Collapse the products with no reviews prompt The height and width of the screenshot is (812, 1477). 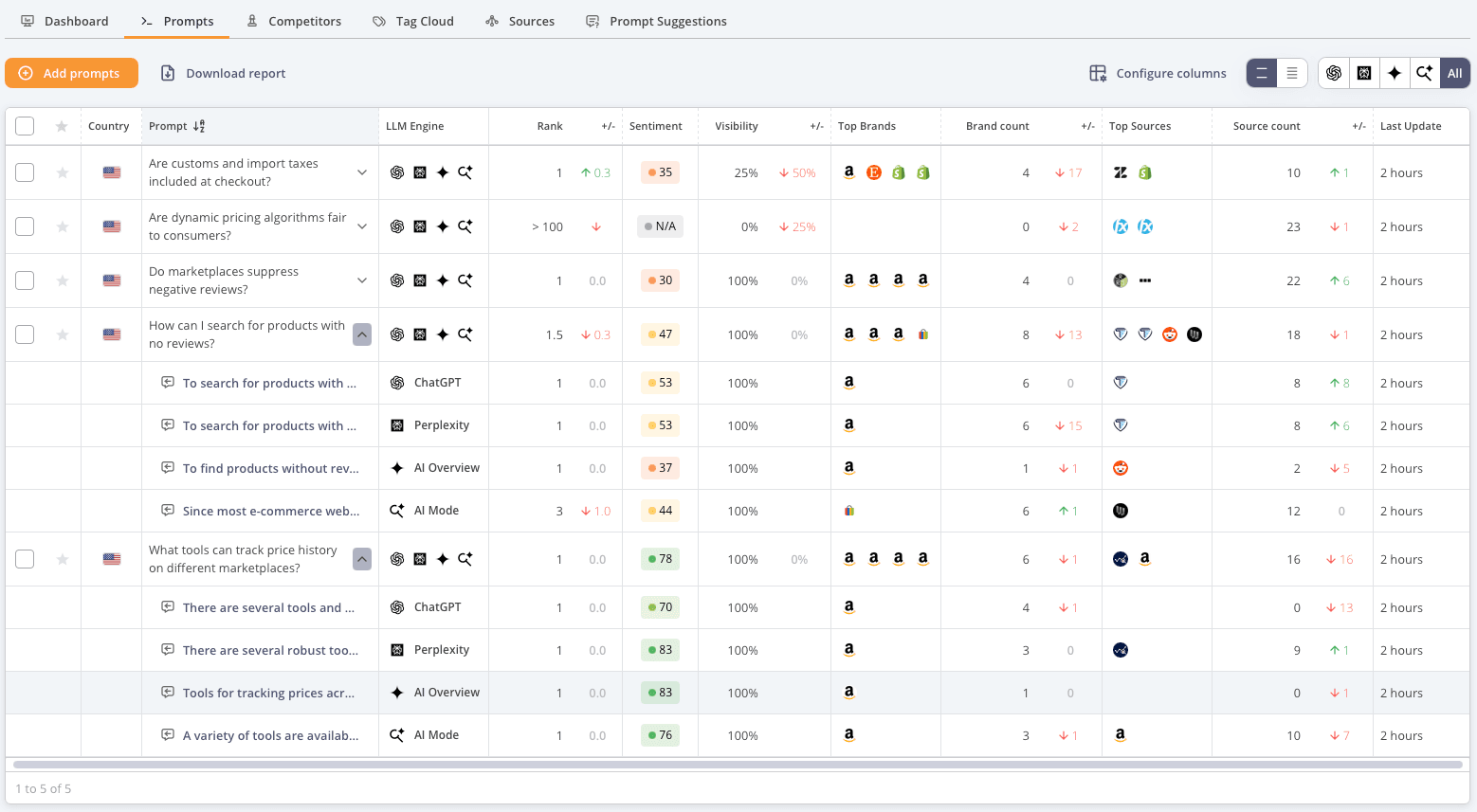click(362, 334)
